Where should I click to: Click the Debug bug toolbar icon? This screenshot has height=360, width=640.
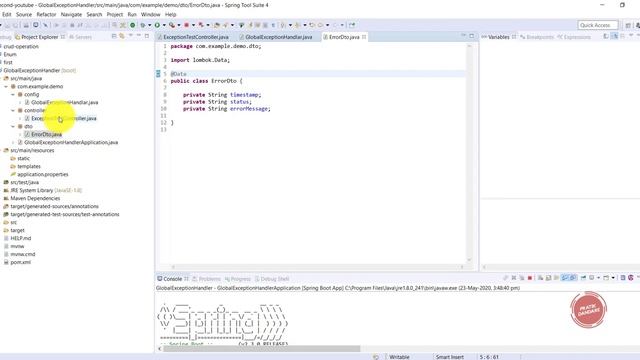tap(142, 25)
